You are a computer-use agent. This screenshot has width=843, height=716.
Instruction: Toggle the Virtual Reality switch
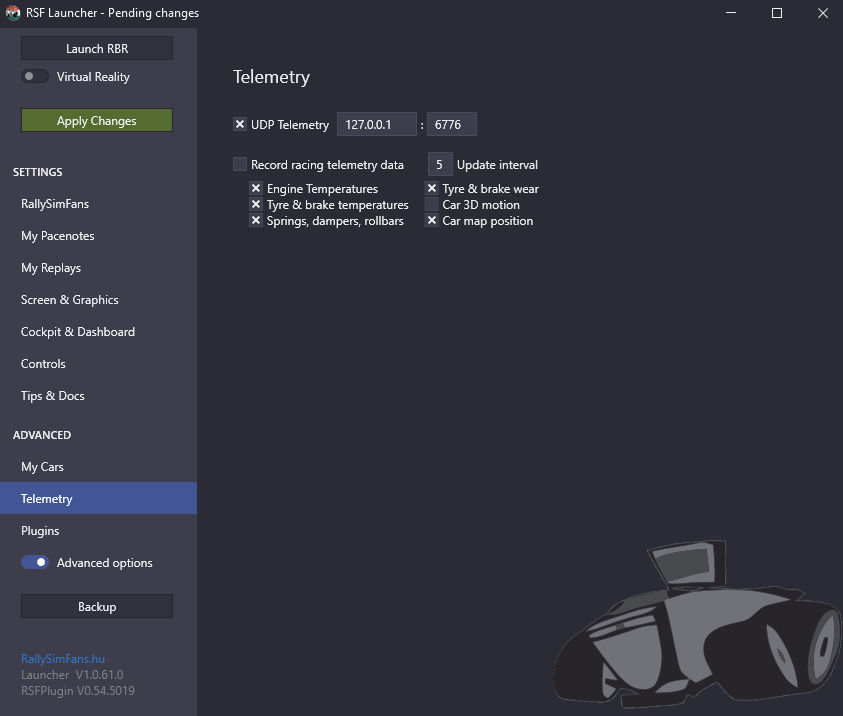coord(35,76)
